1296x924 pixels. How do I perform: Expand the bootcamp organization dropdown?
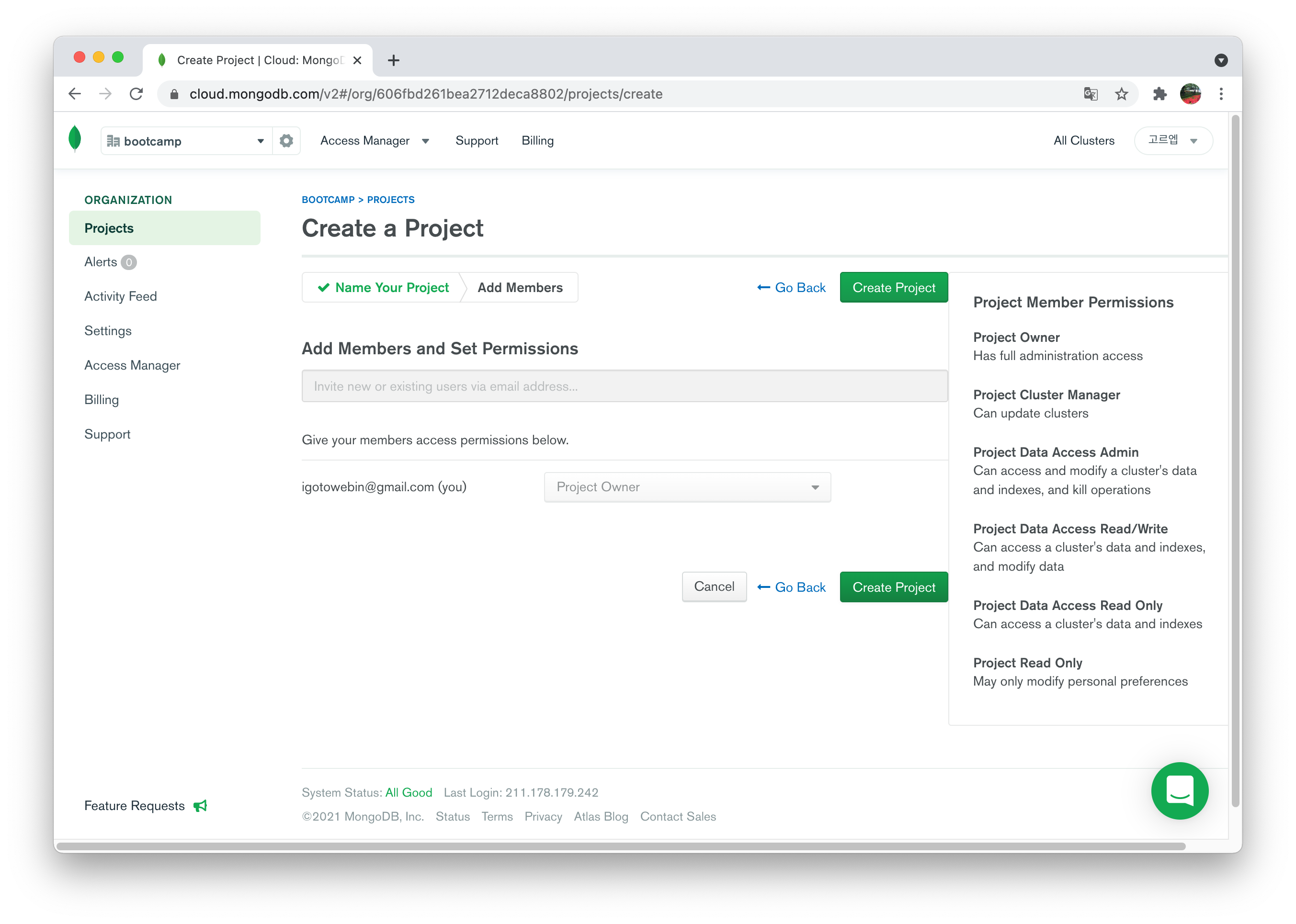pyautogui.click(x=186, y=141)
